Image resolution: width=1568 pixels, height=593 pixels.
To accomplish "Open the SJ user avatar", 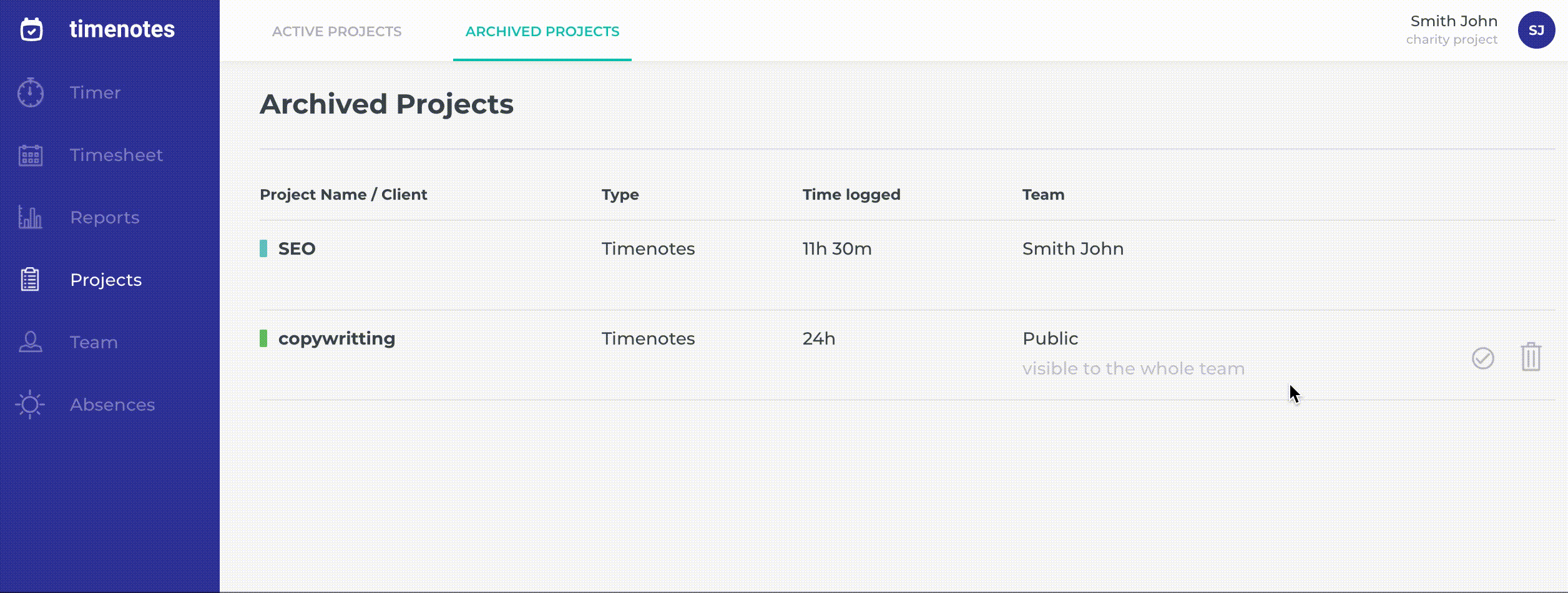I will tap(1536, 30).
